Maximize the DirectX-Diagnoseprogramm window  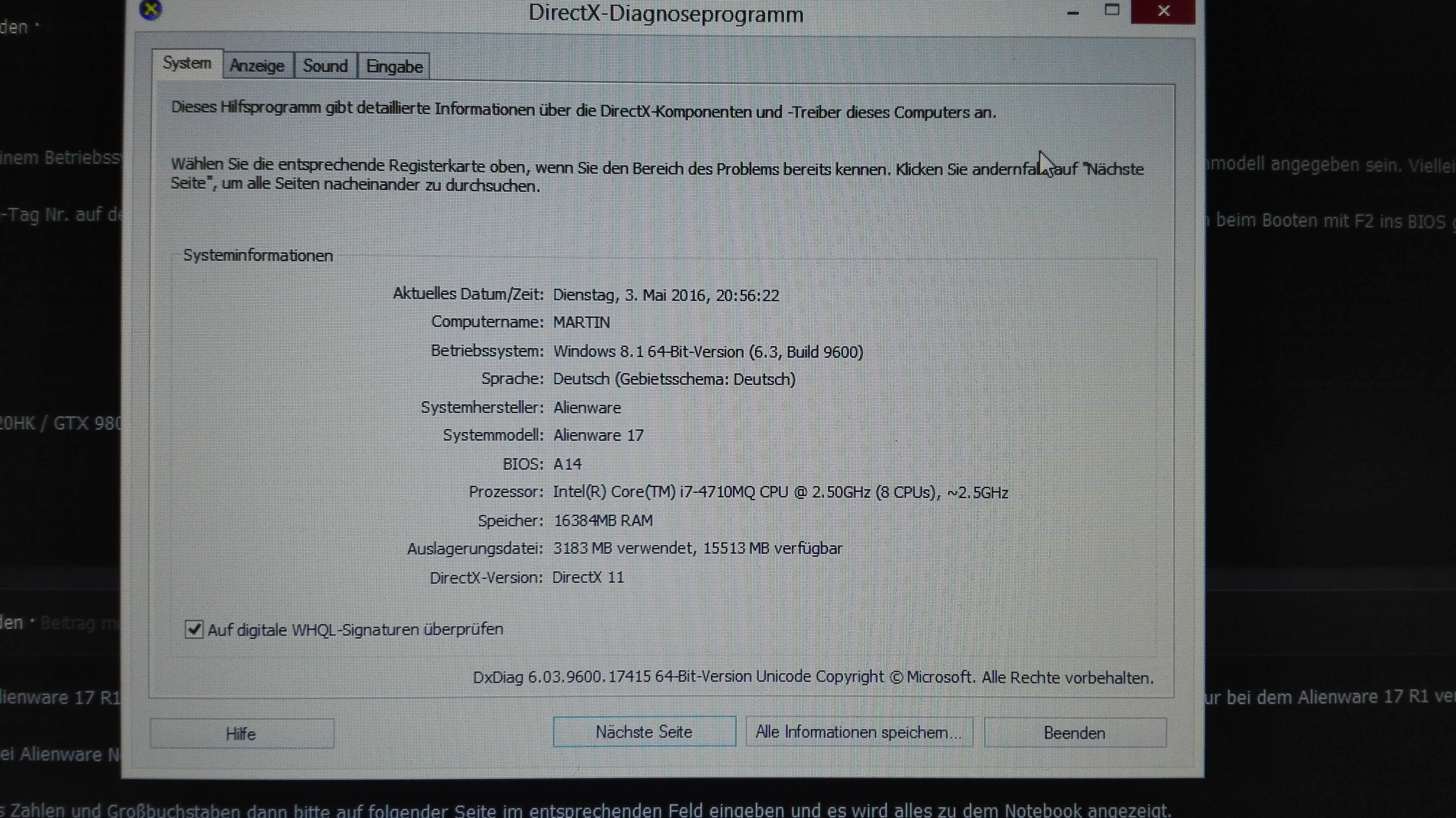pyautogui.click(x=1112, y=10)
